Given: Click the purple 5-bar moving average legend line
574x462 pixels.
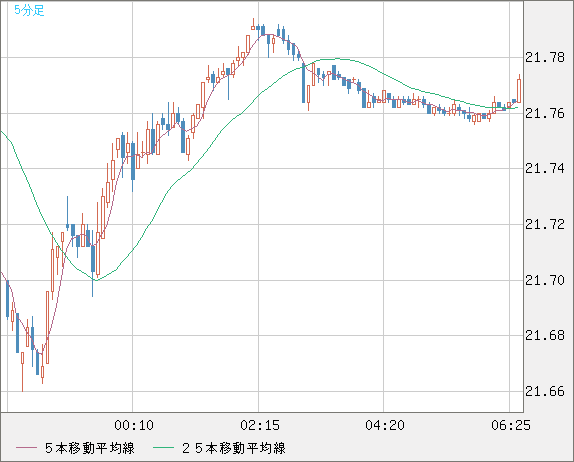Looking at the screenshot, I should pyautogui.click(x=26, y=448).
